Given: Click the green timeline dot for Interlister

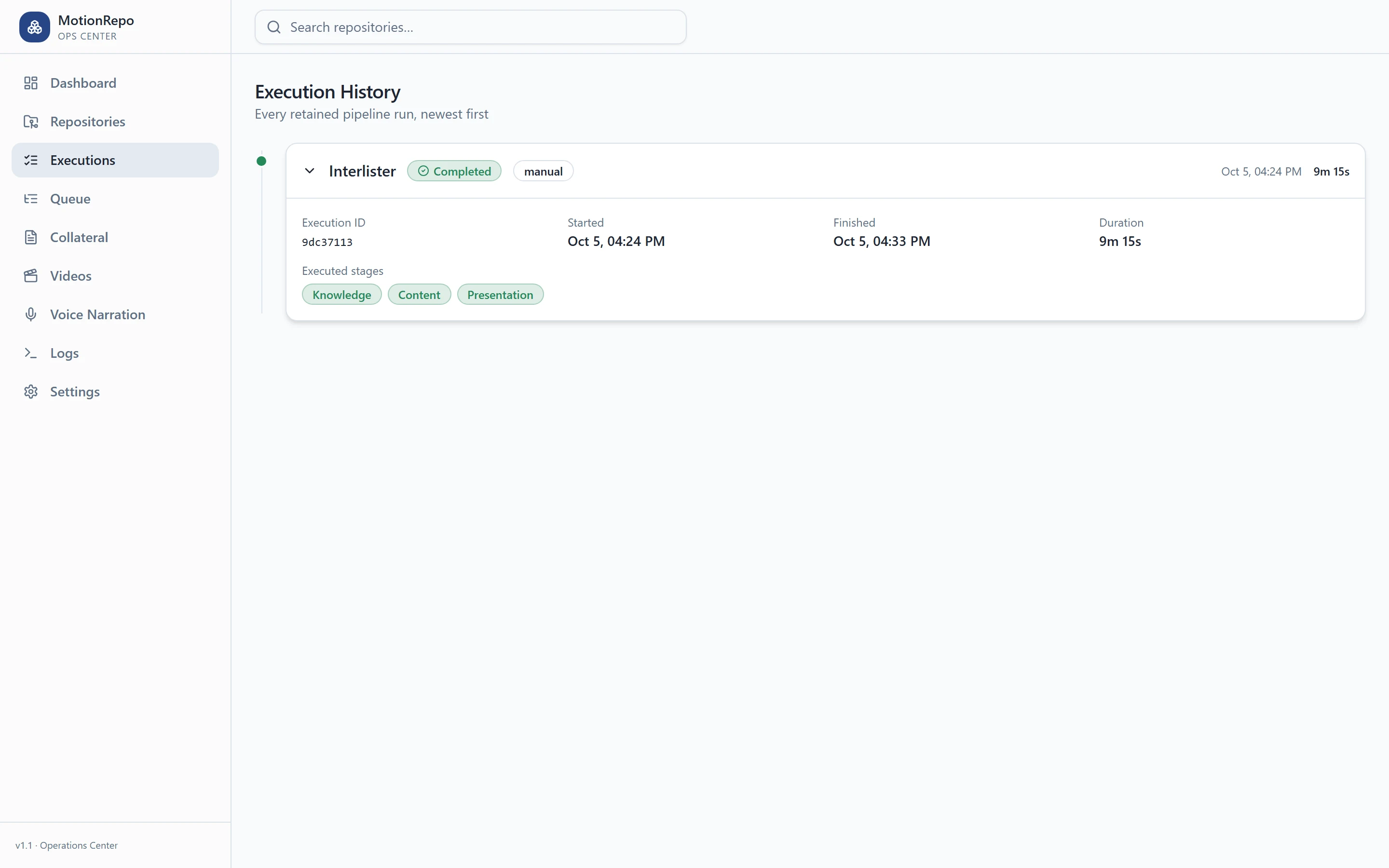Looking at the screenshot, I should tap(261, 162).
